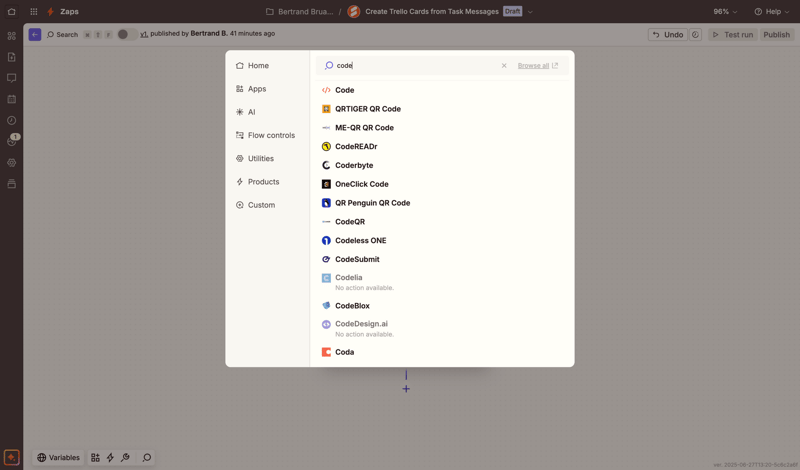Choose QR Penguin QR Code result

tap(442, 203)
